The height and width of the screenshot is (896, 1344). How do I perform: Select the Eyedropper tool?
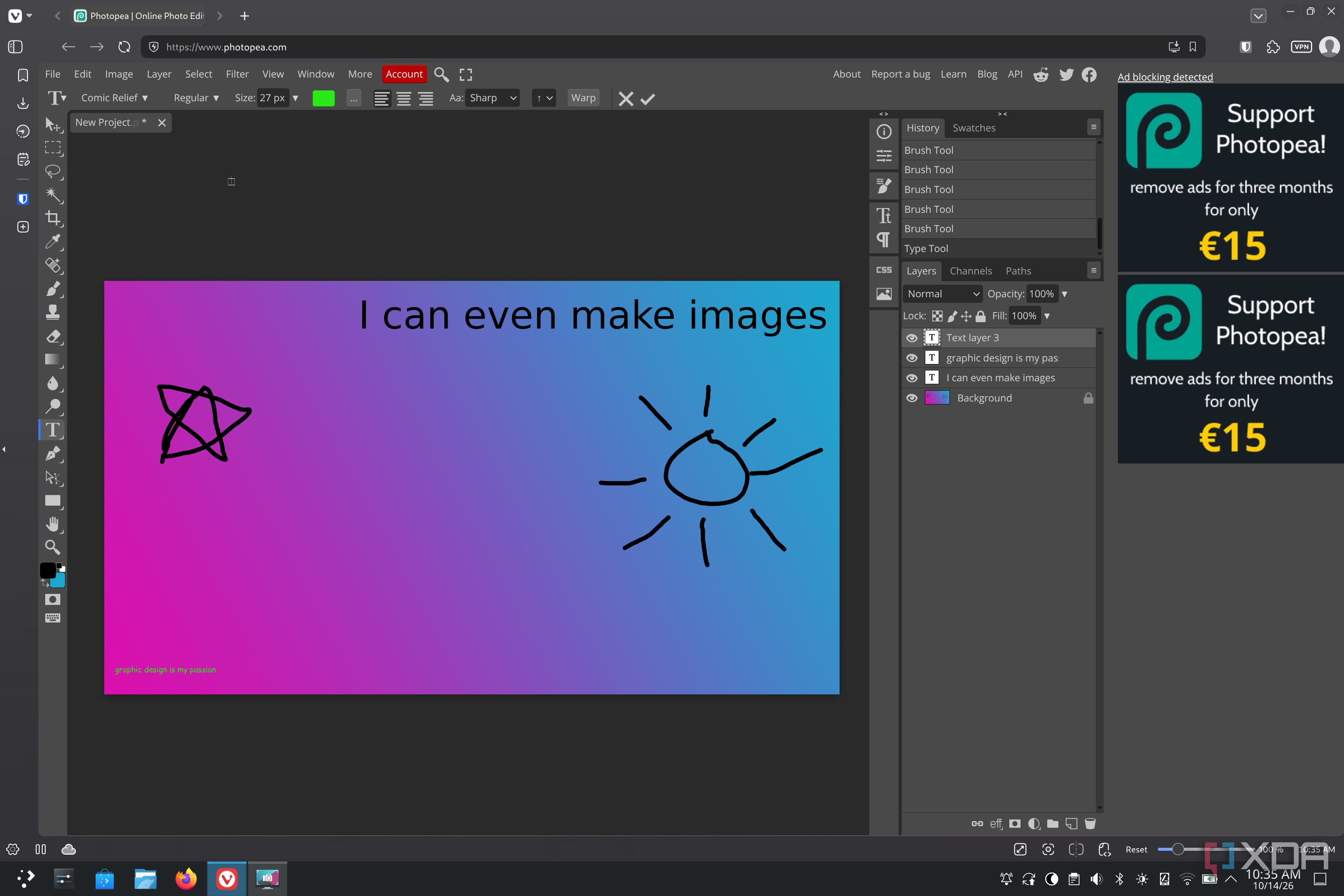[53, 242]
